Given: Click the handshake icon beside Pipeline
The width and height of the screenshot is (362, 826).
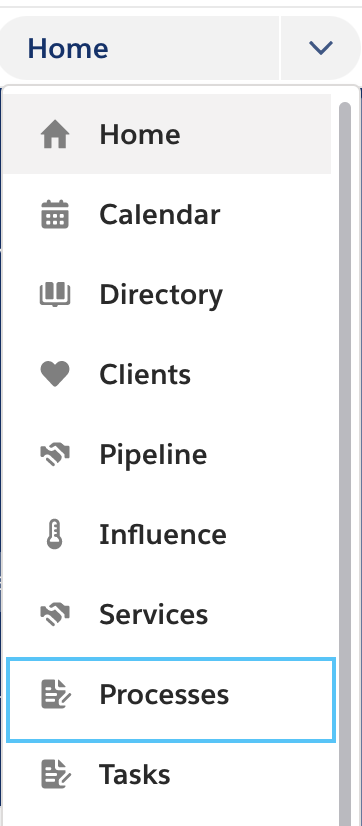Looking at the screenshot, I should 55,454.
